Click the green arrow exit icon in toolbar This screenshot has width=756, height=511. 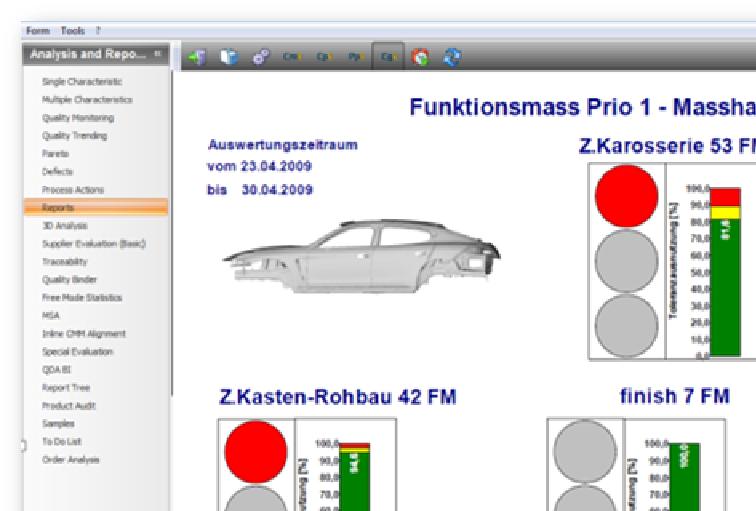[197, 57]
